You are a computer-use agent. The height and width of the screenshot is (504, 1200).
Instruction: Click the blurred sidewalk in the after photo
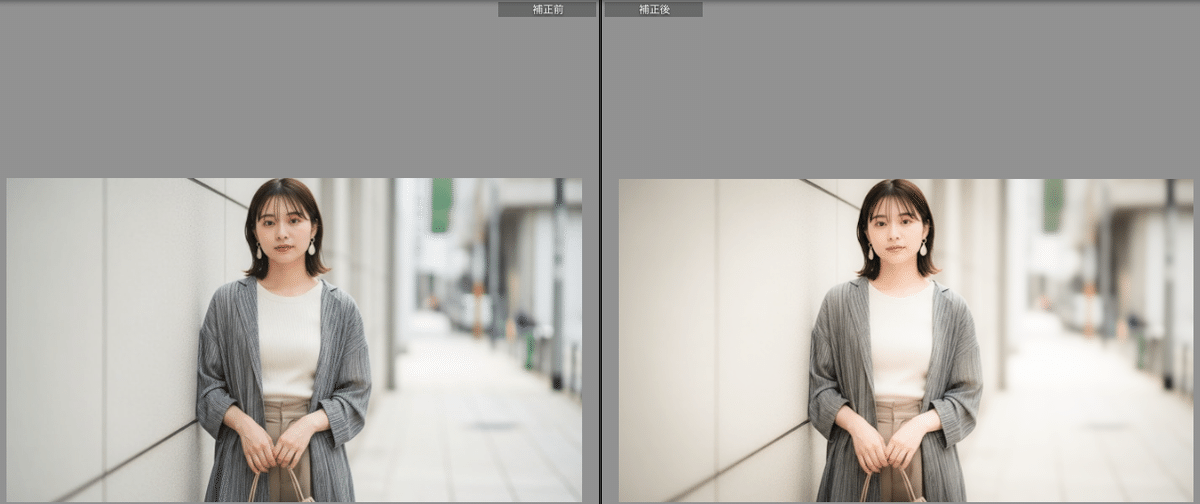(1080, 420)
